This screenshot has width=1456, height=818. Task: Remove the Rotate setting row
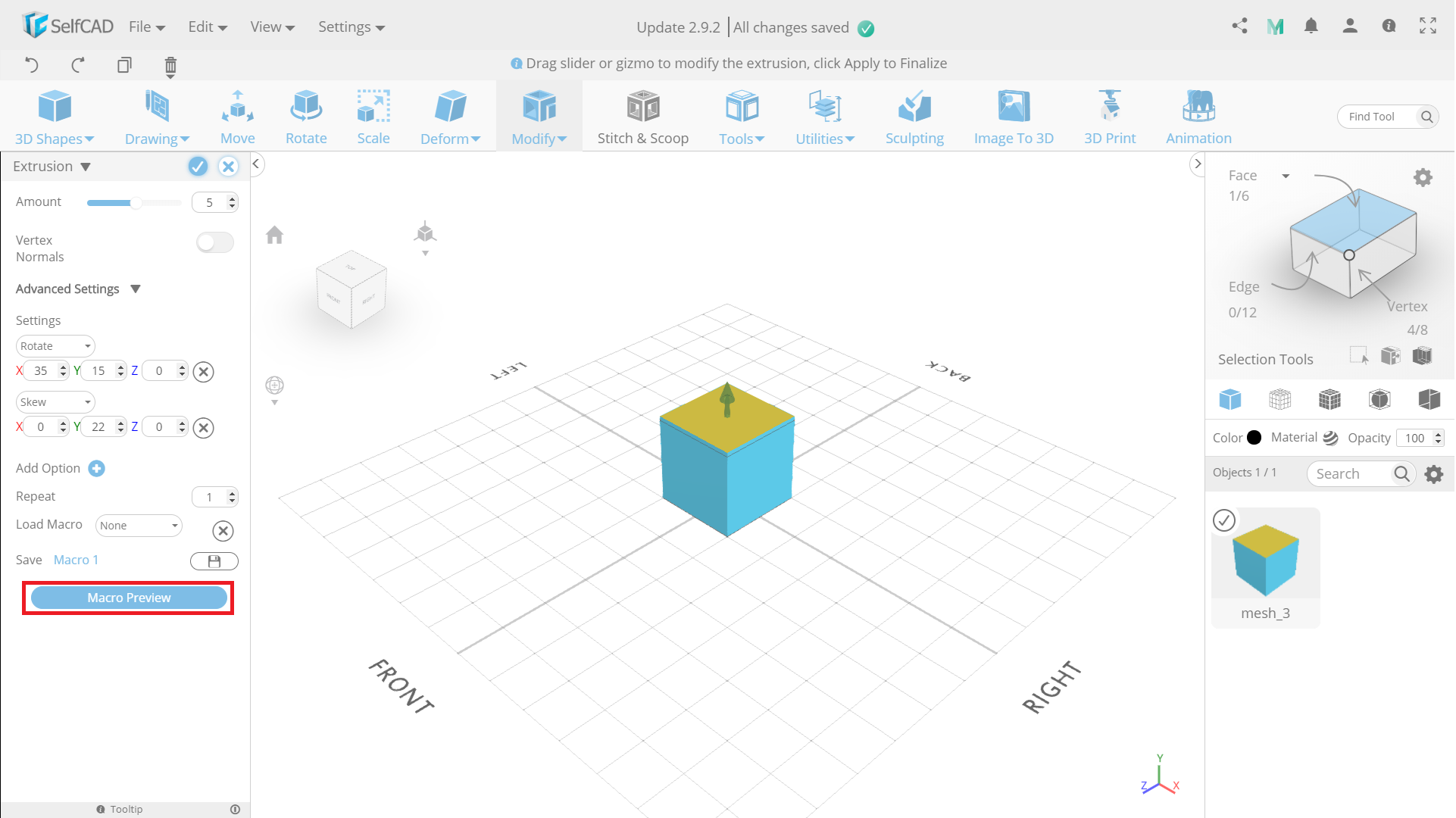point(203,372)
